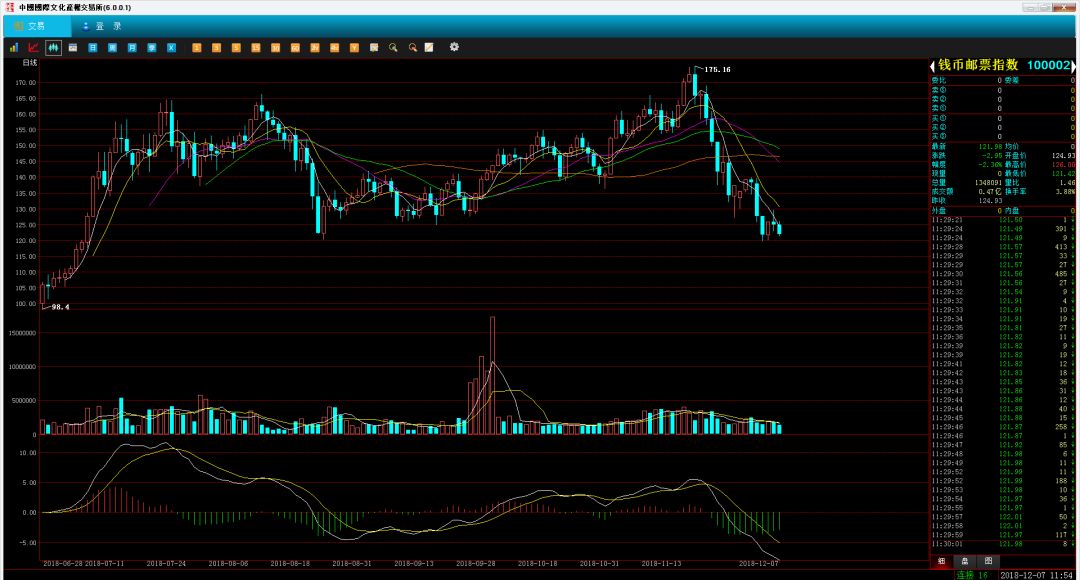1080x580 pixels.
Task: Select the 11:29:52 trade row with volume 188
Action: tap(1002, 481)
